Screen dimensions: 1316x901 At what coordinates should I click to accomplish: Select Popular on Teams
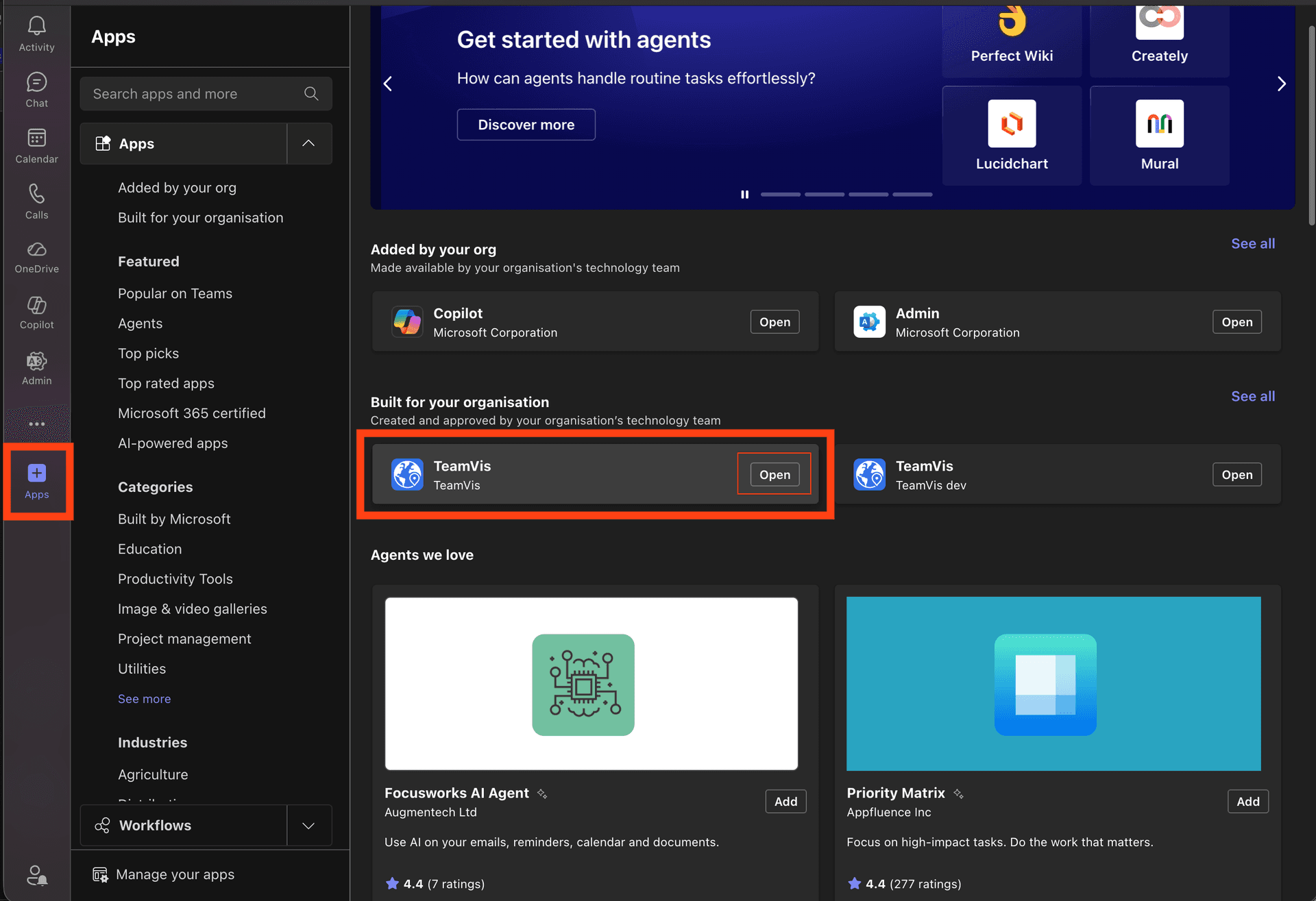pyautogui.click(x=175, y=293)
